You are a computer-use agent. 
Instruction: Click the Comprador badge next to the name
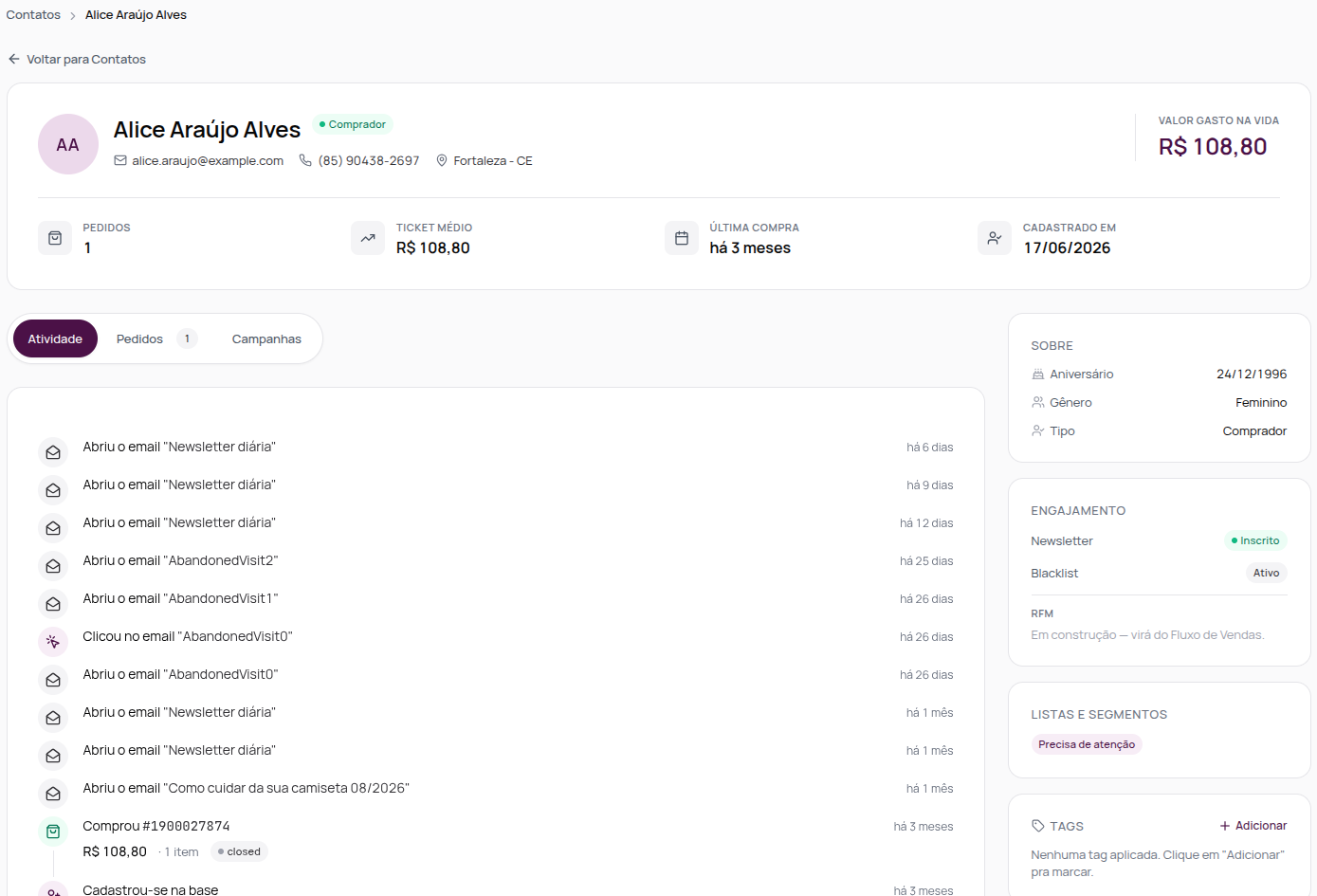point(352,124)
